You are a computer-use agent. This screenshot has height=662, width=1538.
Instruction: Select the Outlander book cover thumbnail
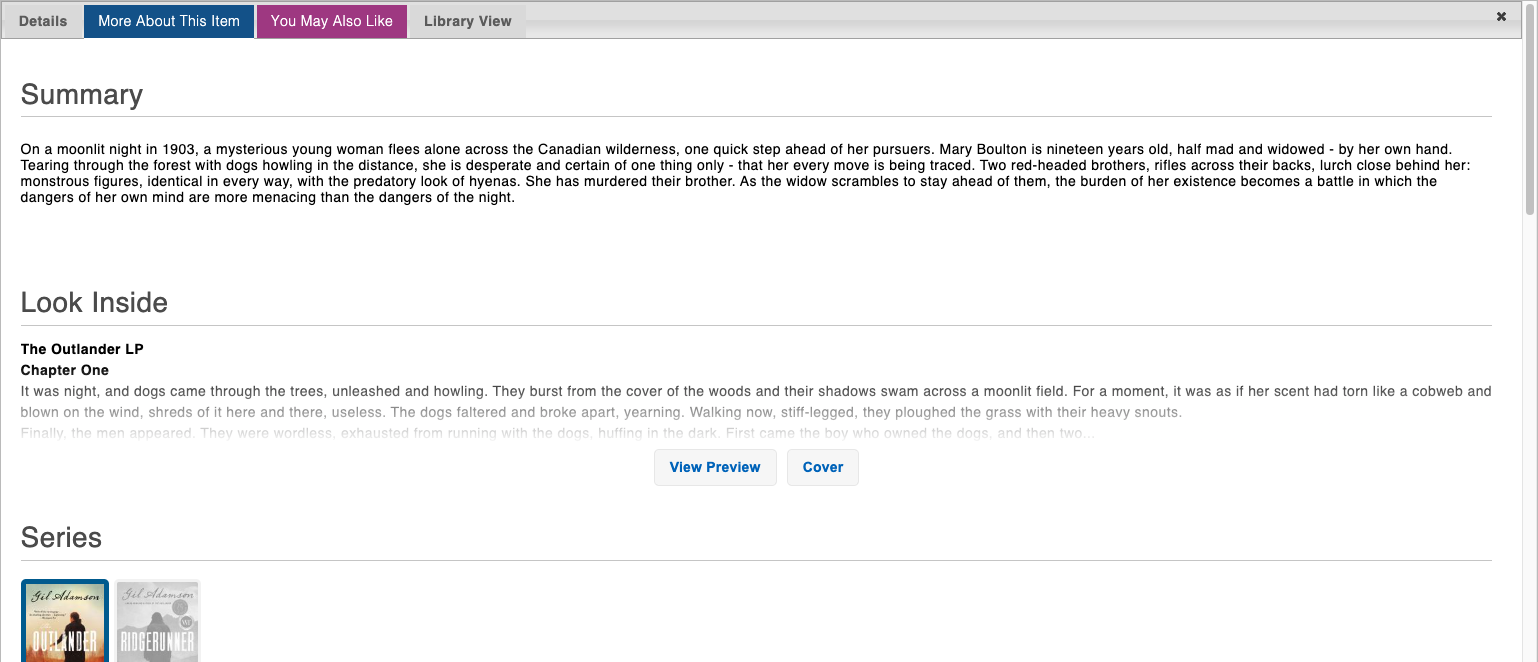[65, 621]
